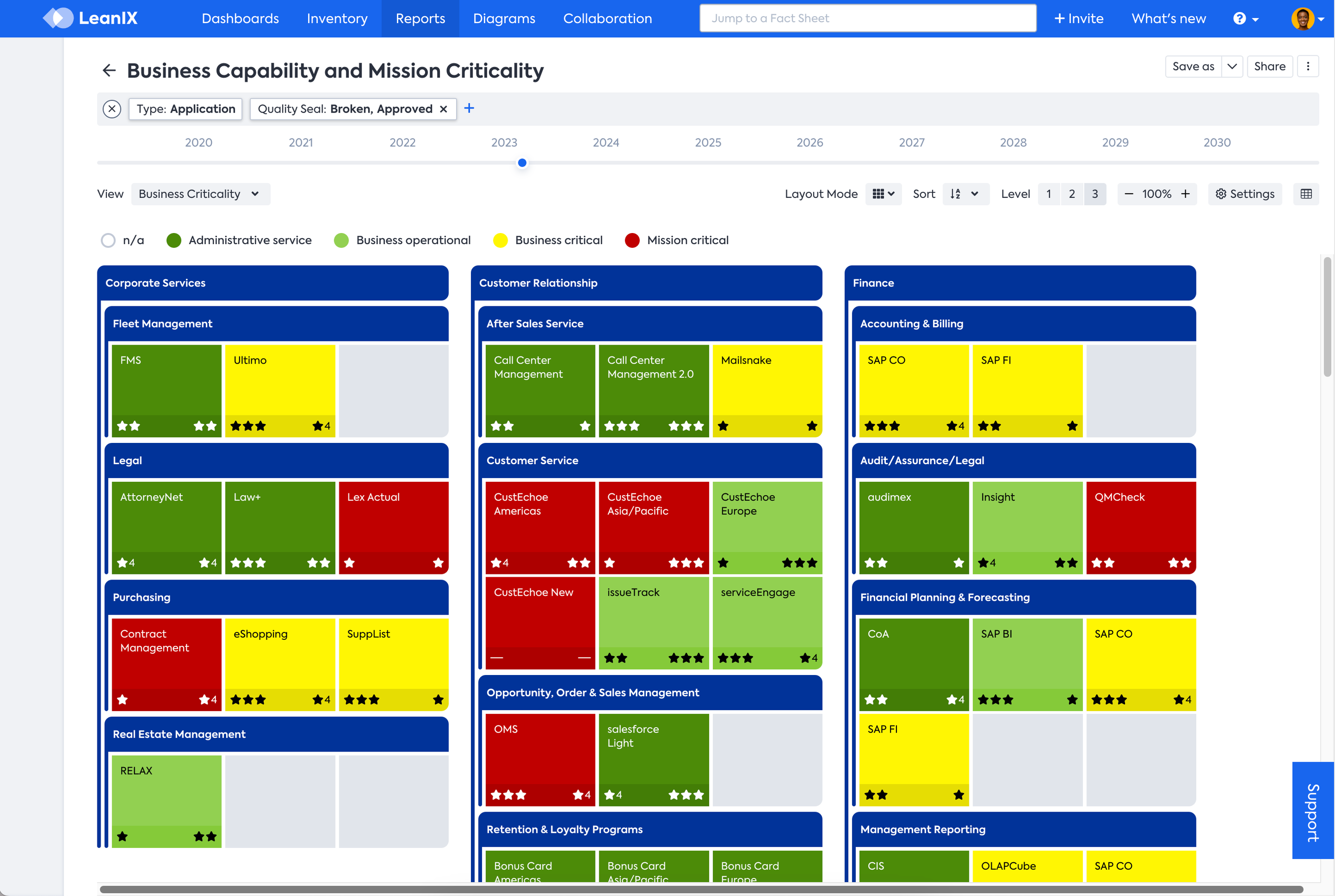1335x896 pixels.
Task: Toggle Mission critical legend item
Action: coord(632,240)
